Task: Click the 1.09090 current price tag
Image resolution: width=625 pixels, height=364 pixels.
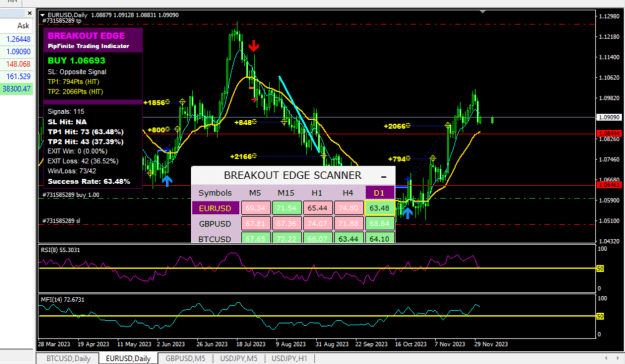Action: [609, 118]
